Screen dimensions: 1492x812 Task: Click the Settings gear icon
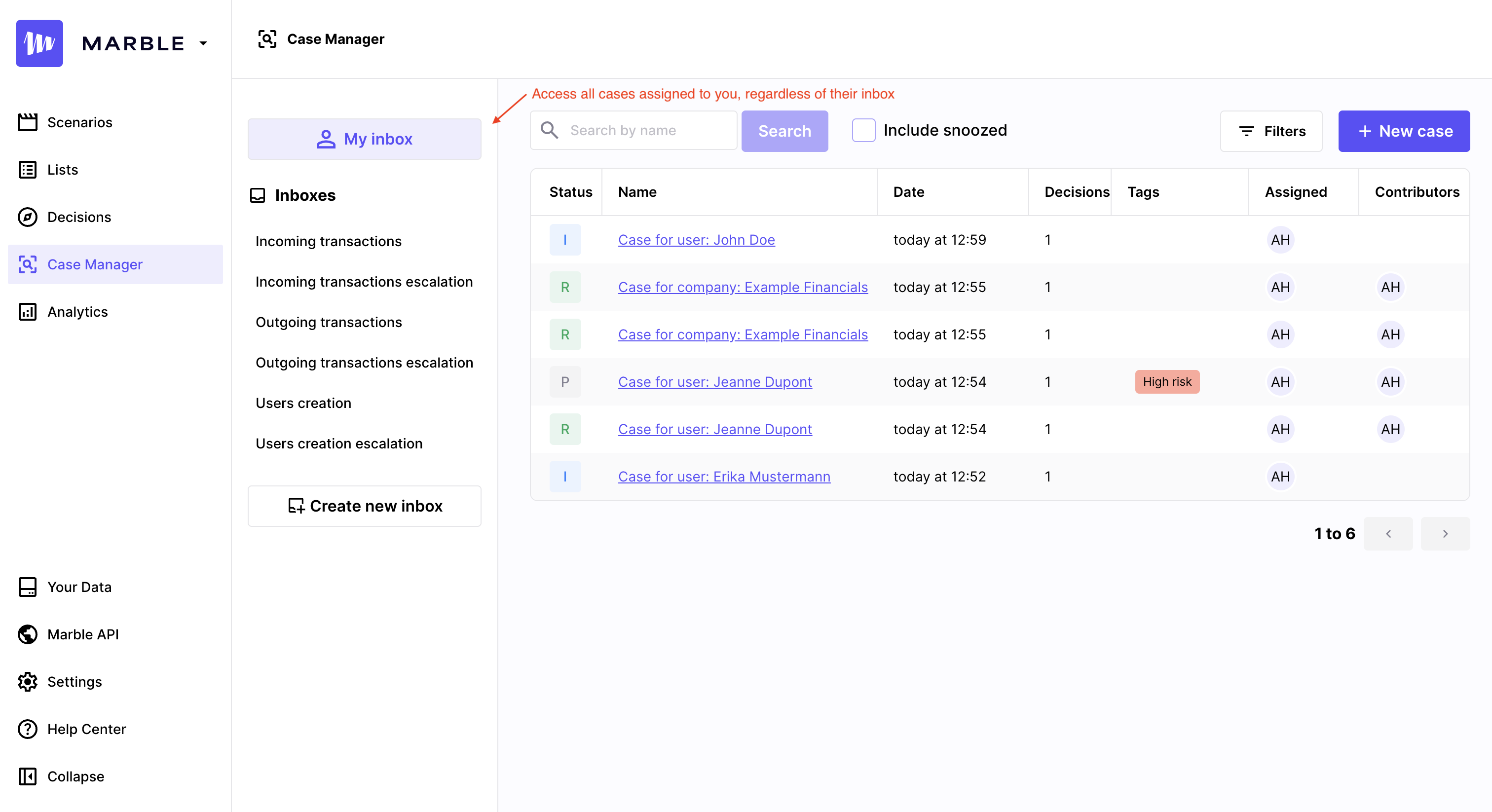(x=27, y=682)
